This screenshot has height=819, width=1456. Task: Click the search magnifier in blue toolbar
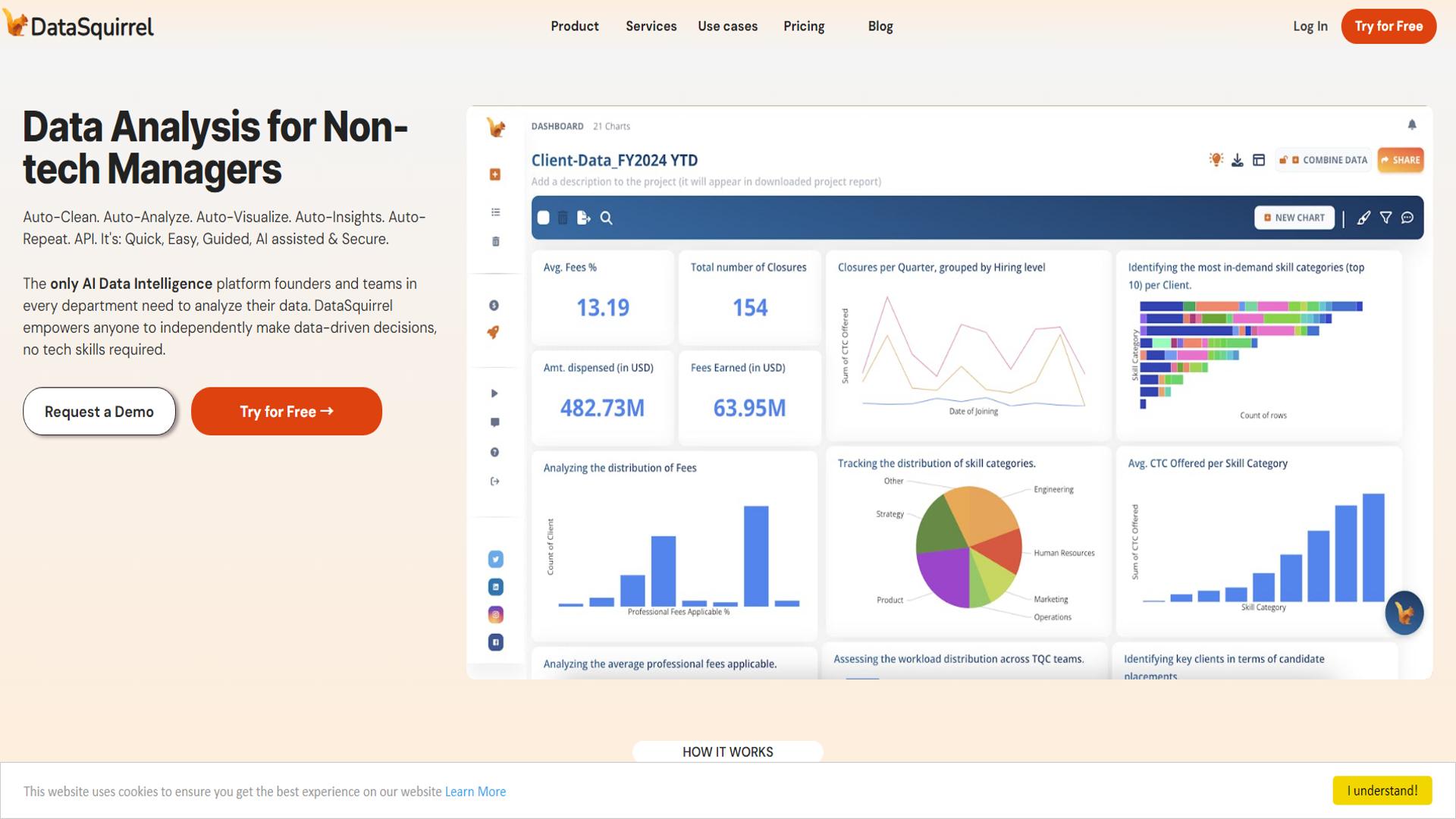[606, 218]
